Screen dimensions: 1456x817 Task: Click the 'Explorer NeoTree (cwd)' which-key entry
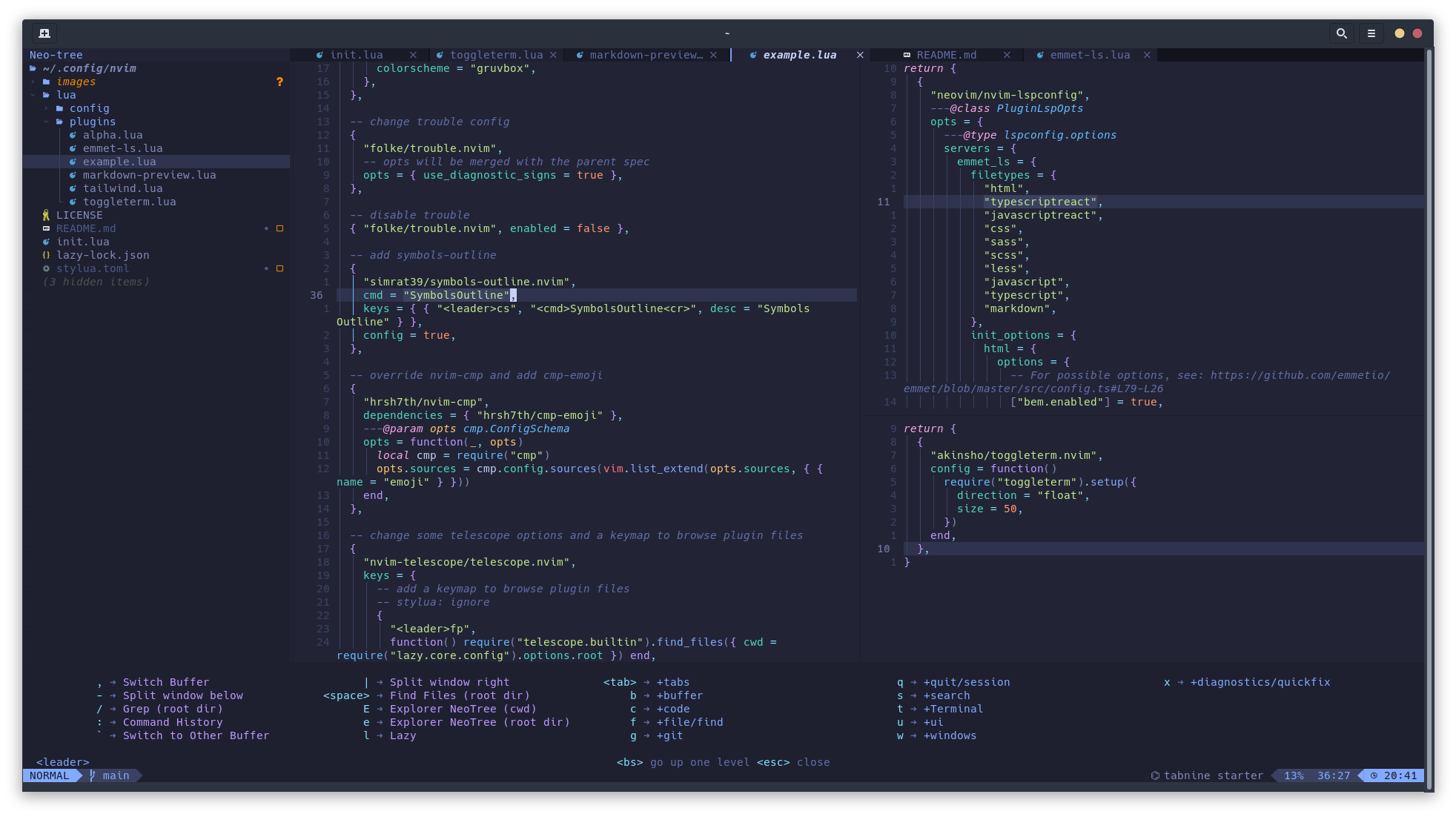coord(463,709)
